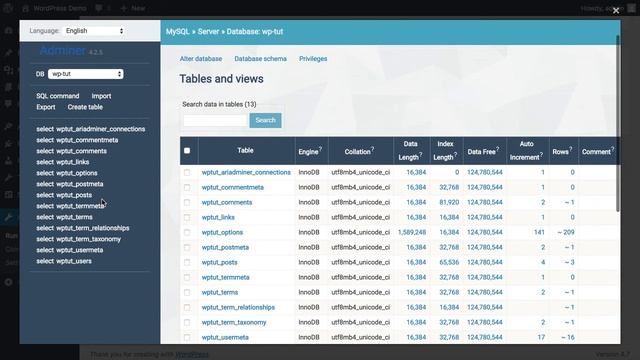Check the wptut_postmeta row checkbox
The width and height of the screenshot is (640, 360).
point(187,247)
